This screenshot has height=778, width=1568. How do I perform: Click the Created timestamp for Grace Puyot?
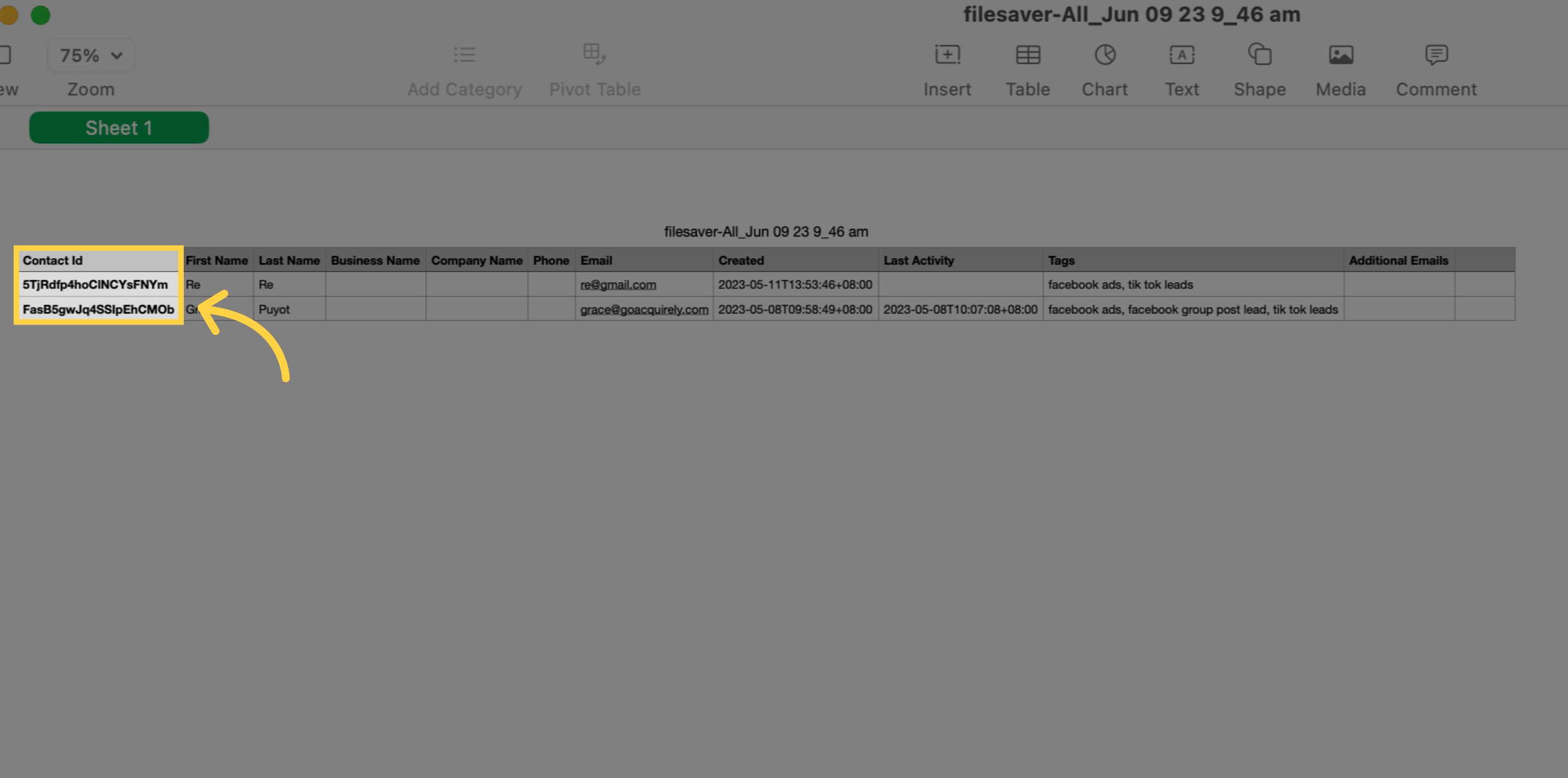795,310
